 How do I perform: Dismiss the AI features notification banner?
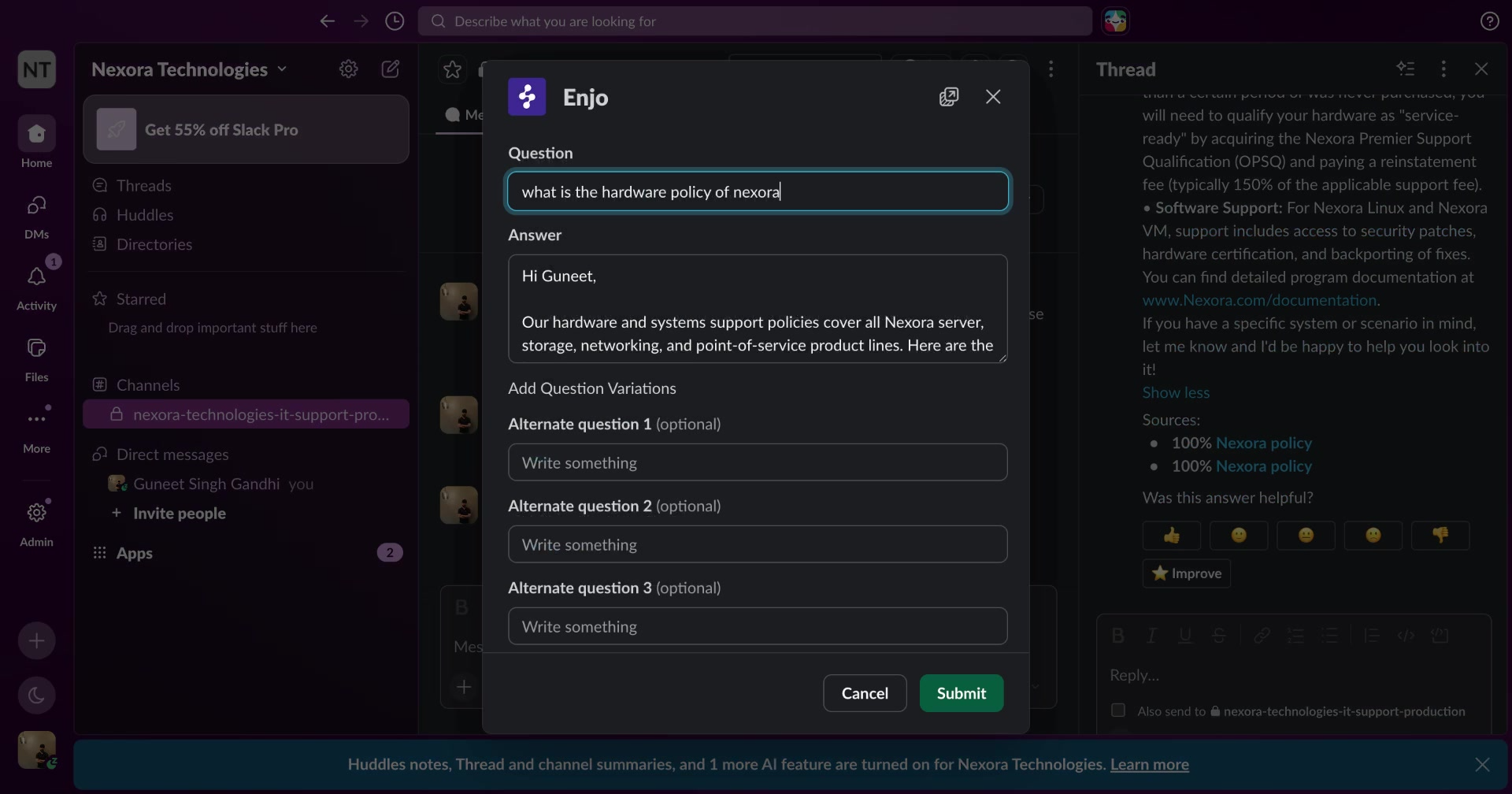pyautogui.click(x=1482, y=764)
